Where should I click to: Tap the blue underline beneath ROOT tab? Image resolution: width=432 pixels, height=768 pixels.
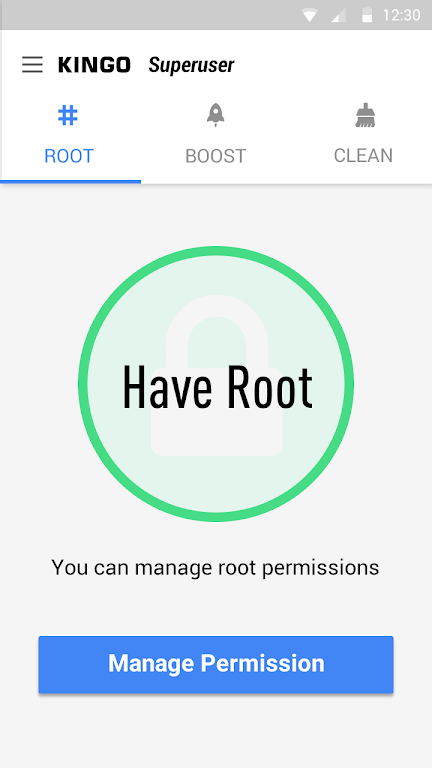(71, 182)
